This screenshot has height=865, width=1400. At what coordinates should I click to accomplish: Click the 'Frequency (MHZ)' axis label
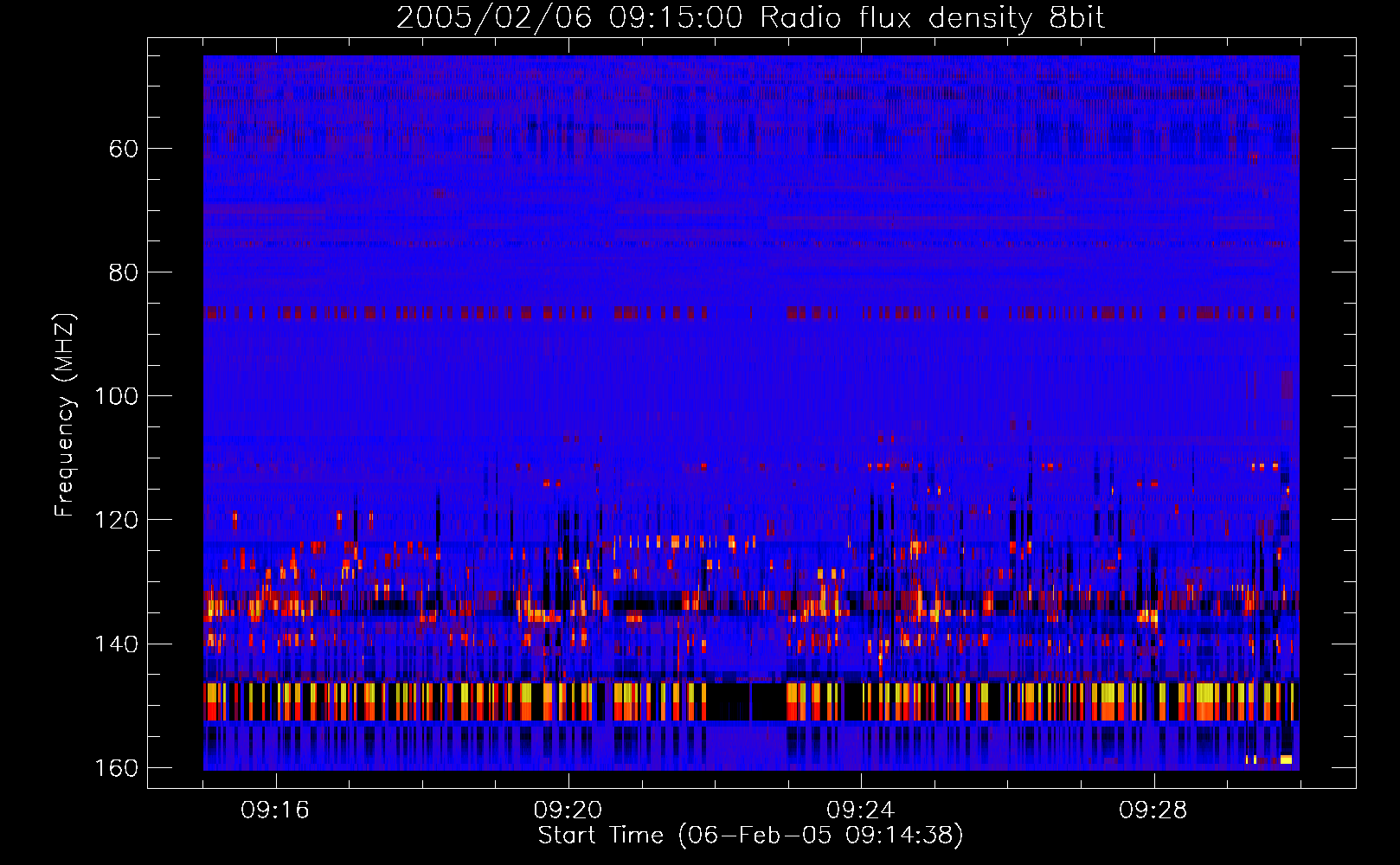(65, 415)
